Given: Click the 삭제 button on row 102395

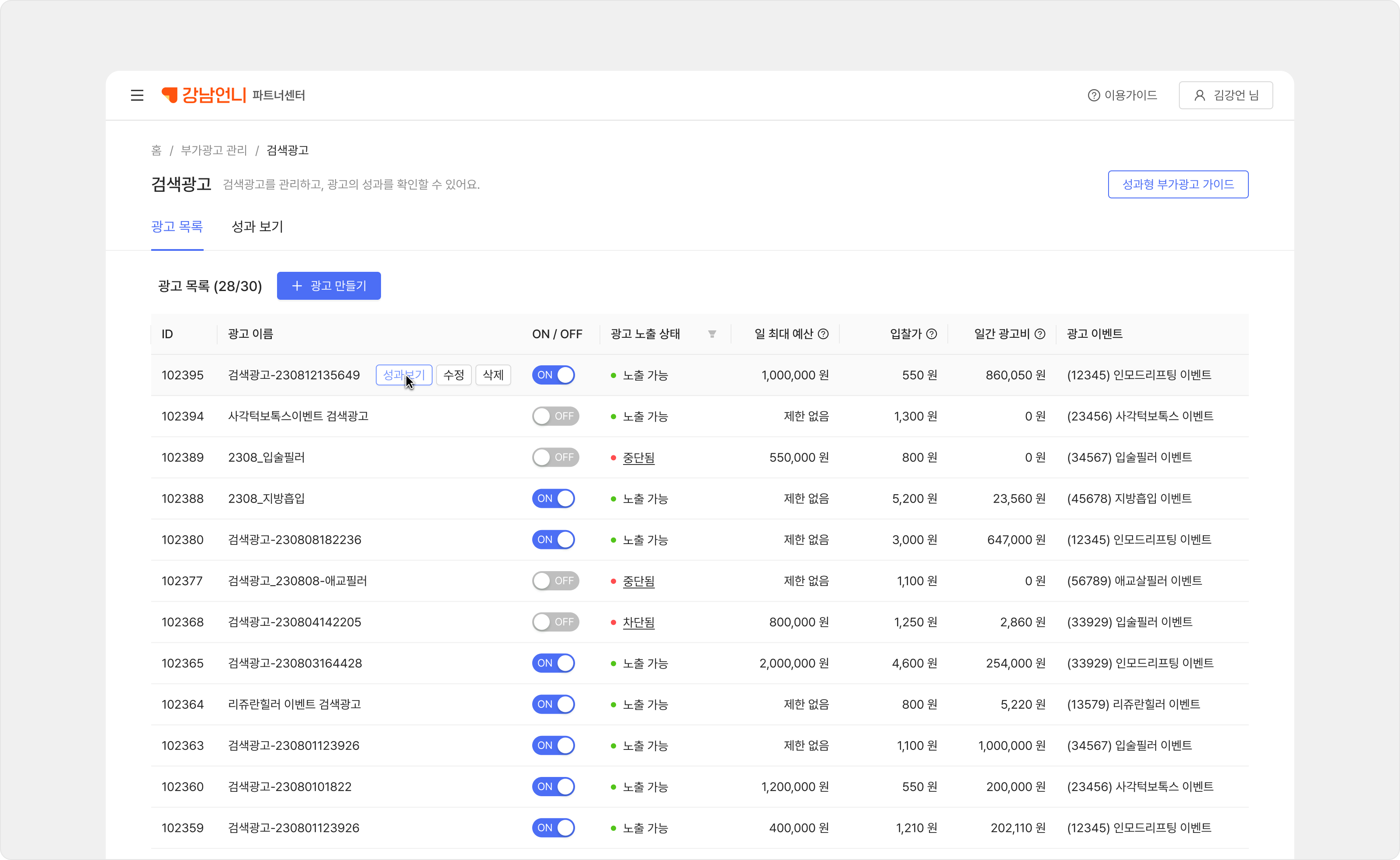Looking at the screenshot, I should tap(492, 375).
